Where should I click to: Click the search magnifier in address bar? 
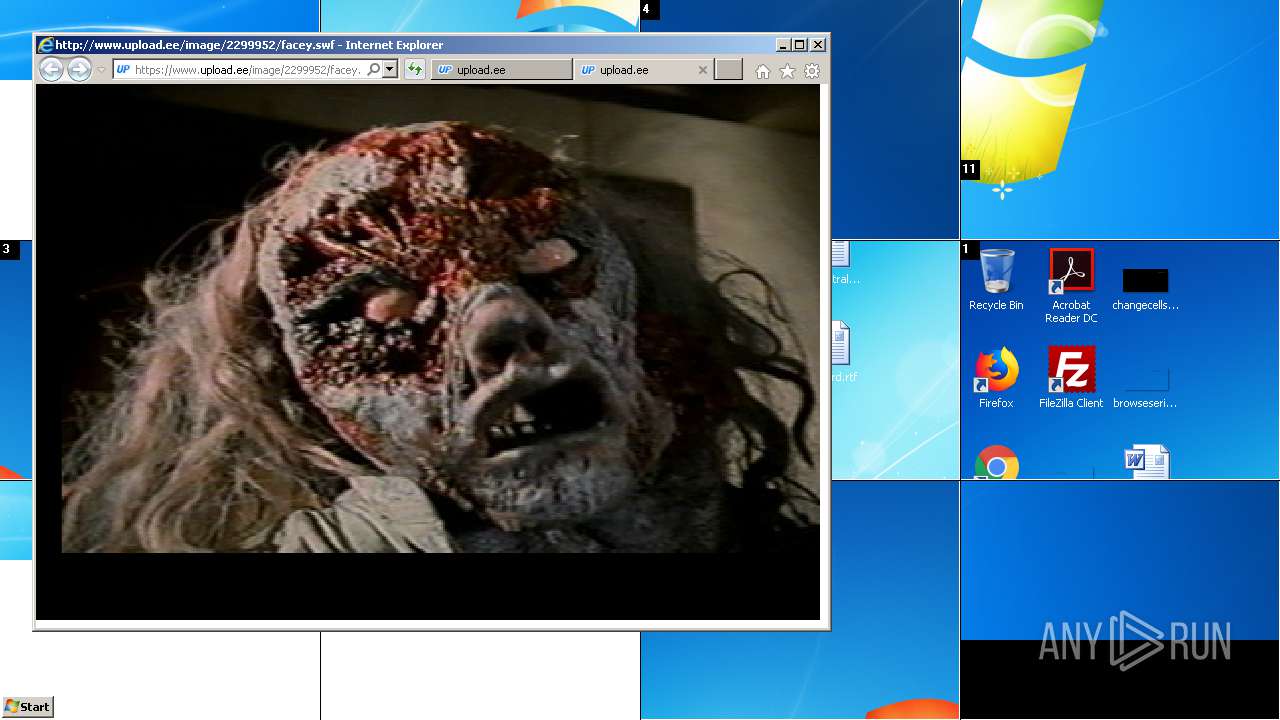click(374, 70)
